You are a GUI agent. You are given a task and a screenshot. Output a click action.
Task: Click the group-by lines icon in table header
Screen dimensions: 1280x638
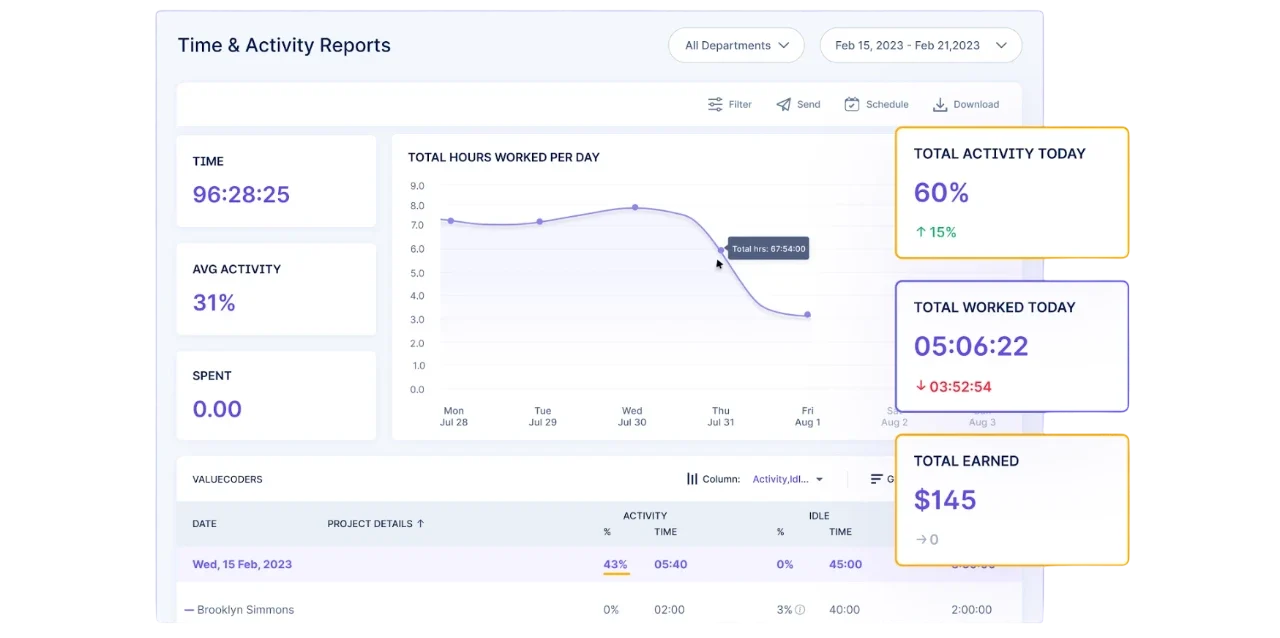(x=876, y=479)
